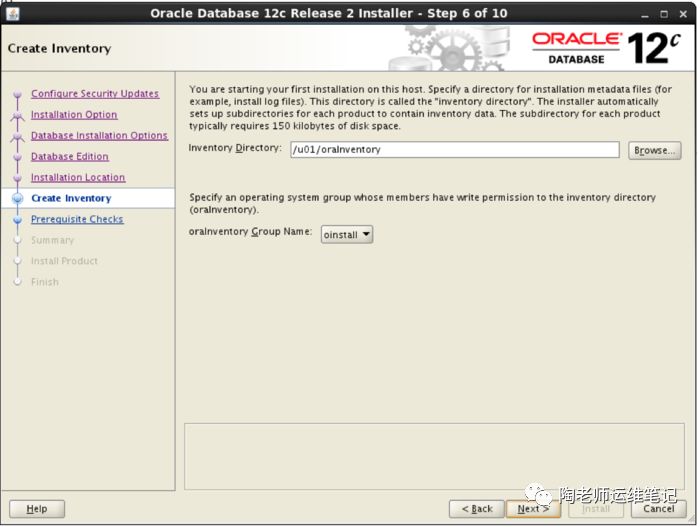Select the Create Inventory step
Image resolution: width=700 pixels, height=527 pixels.
tap(71, 198)
